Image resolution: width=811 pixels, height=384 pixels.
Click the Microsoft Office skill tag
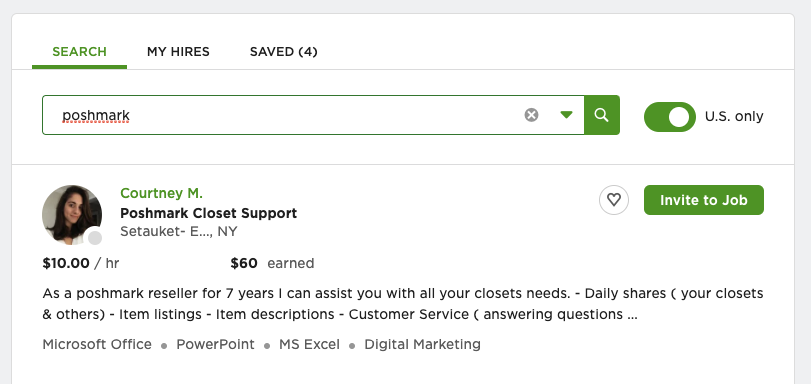[97, 344]
